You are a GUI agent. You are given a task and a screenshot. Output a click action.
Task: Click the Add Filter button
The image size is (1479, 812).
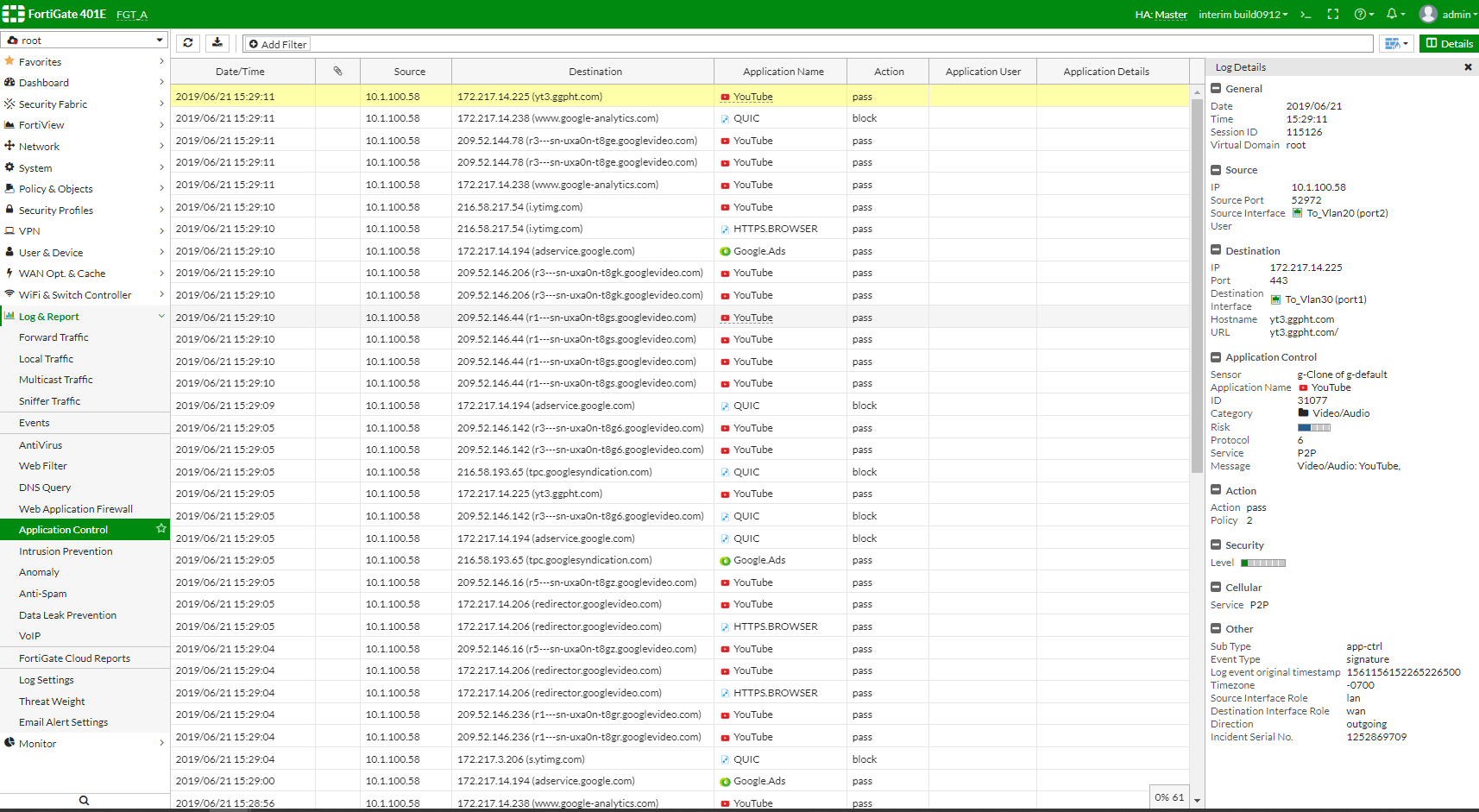click(278, 44)
